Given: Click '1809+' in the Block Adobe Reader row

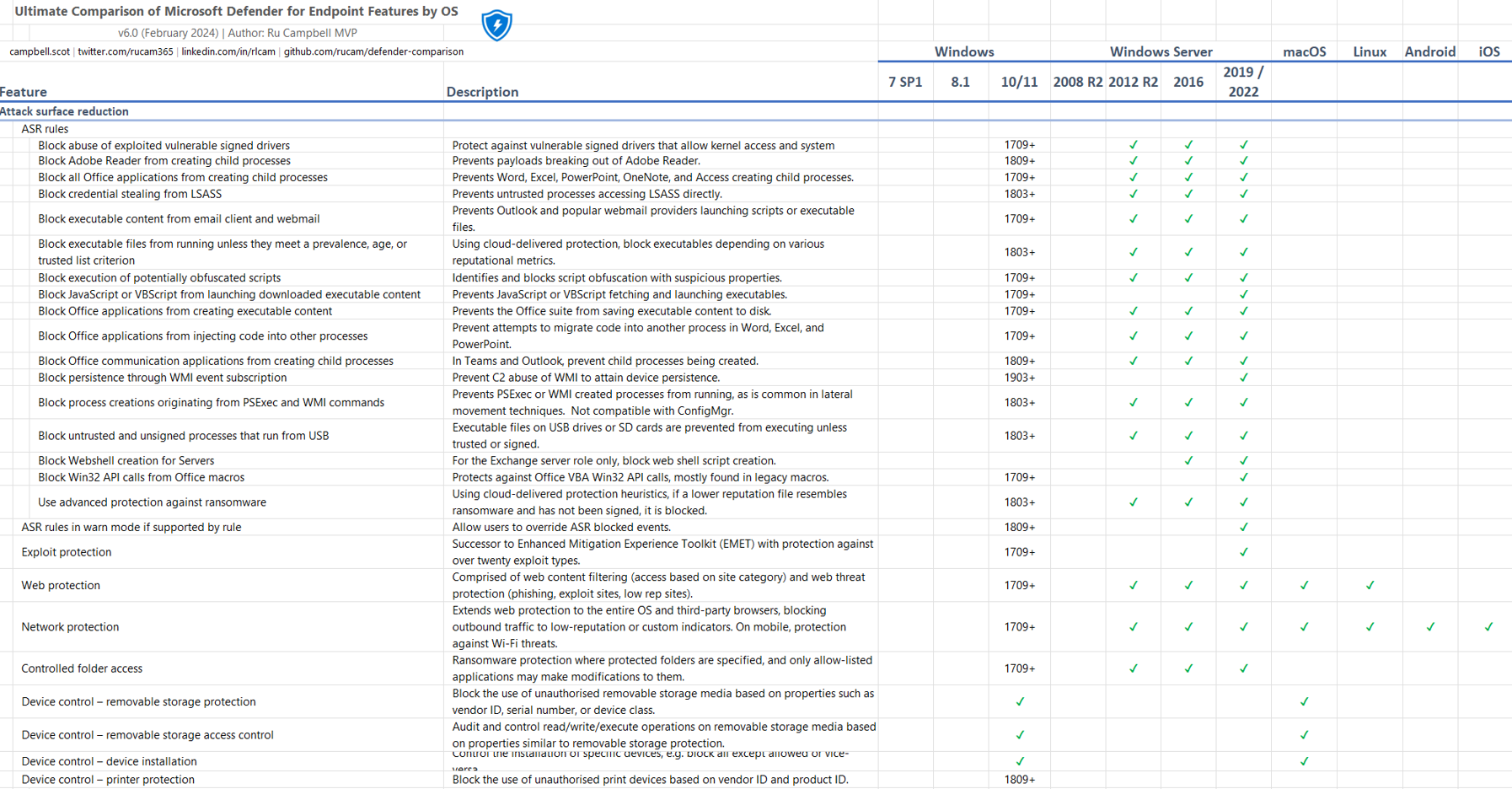Looking at the screenshot, I should (1019, 161).
